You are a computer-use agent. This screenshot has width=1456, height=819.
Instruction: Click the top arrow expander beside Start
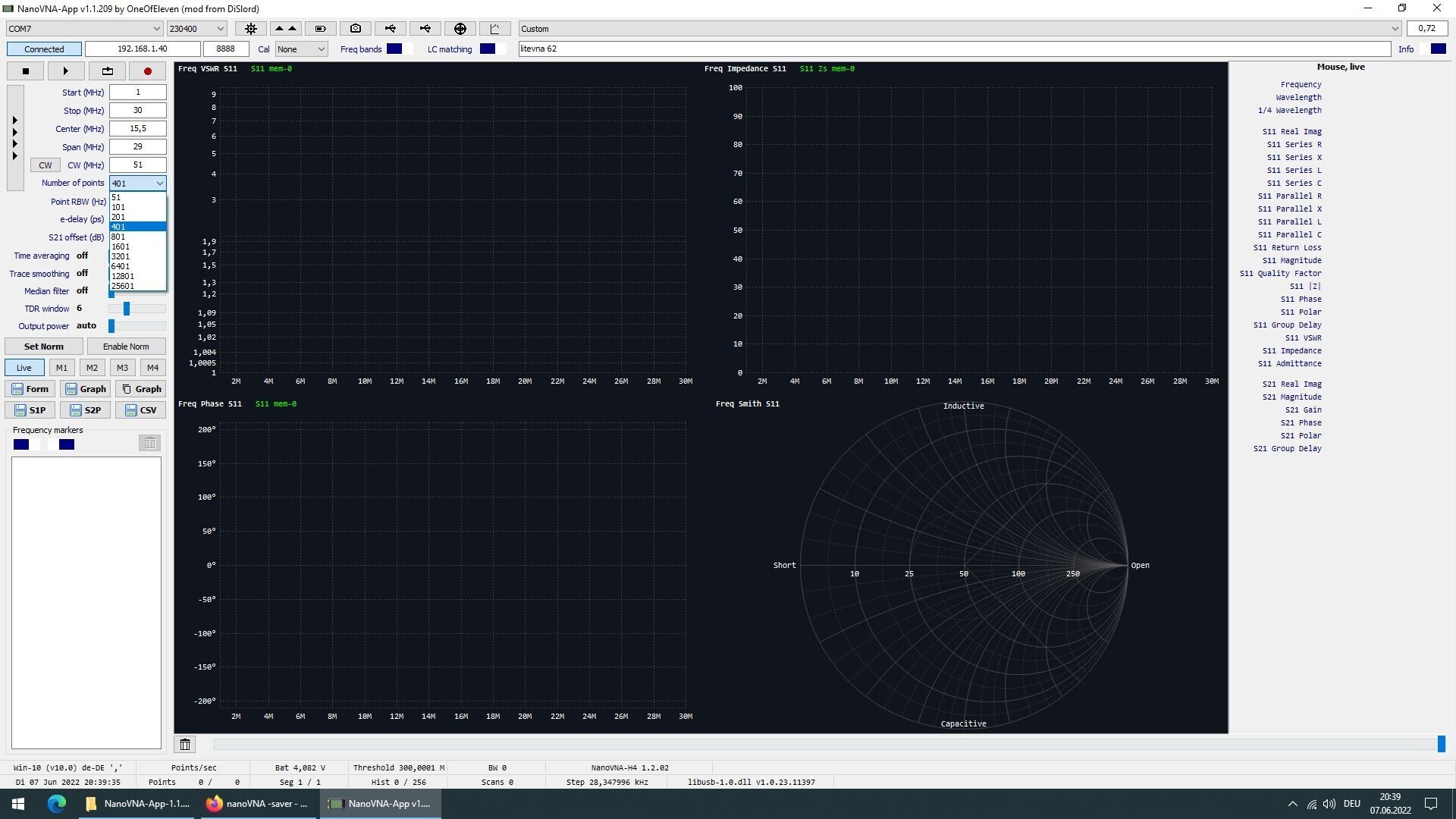(15, 121)
